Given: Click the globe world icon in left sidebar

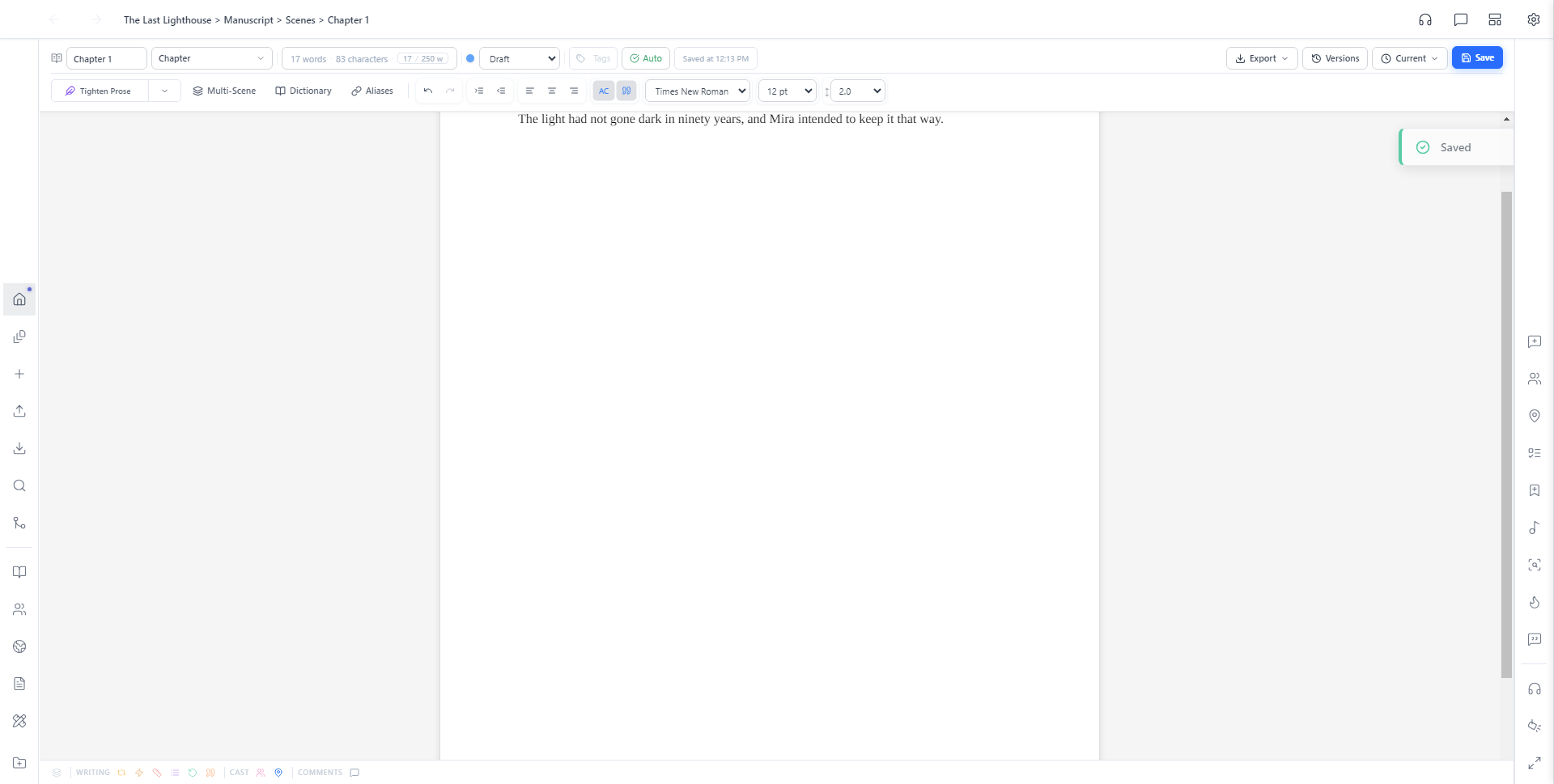Looking at the screenshot, I should (19, 646).
